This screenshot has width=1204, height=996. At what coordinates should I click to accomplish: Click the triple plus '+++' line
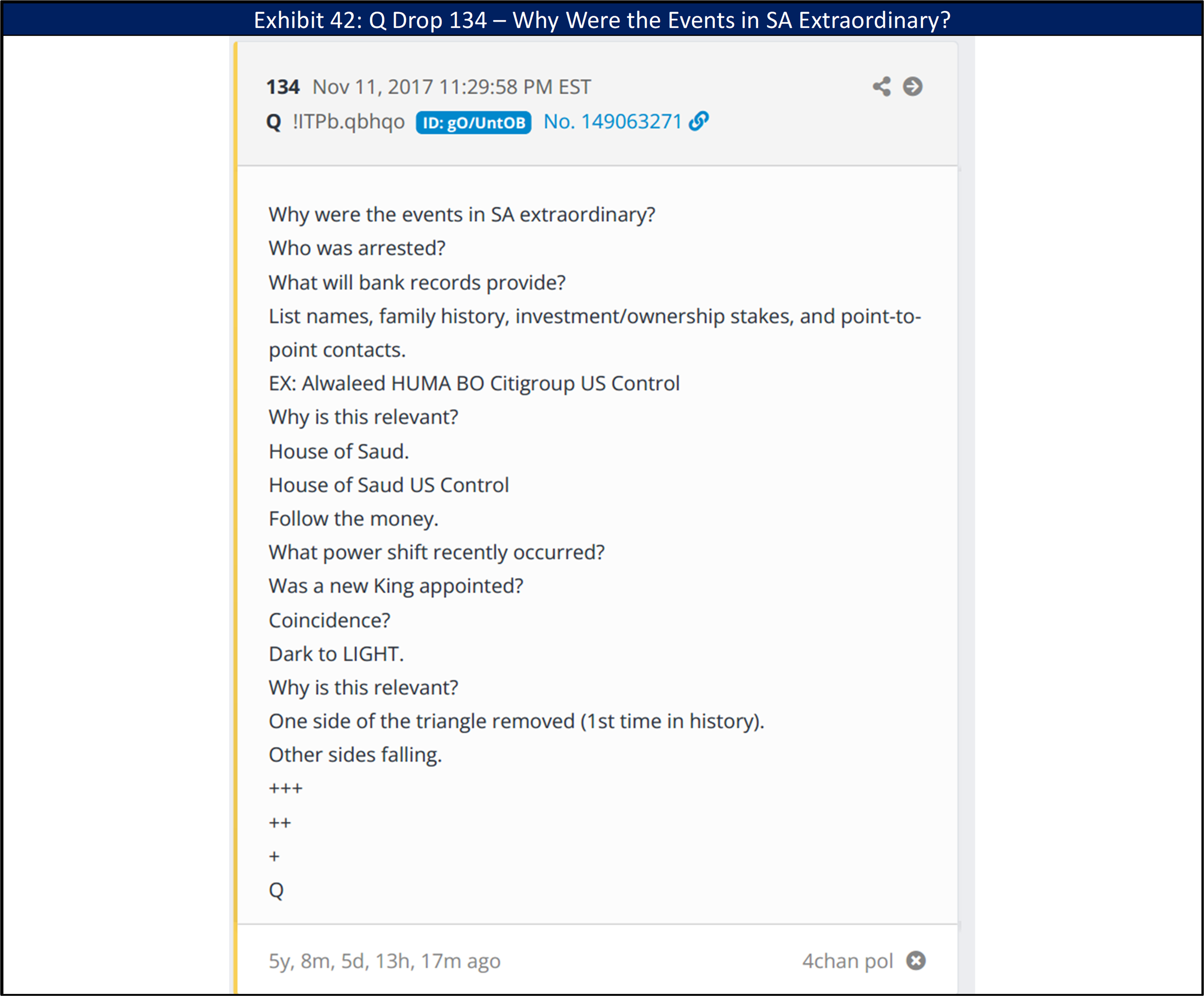tap(285, 789)
